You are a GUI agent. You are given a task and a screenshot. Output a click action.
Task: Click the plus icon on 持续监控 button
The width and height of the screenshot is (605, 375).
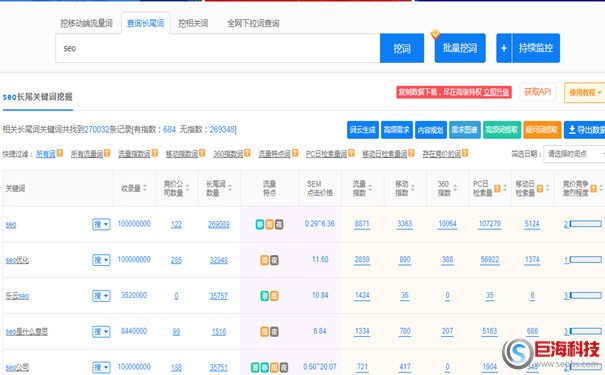tap(504, 48)
